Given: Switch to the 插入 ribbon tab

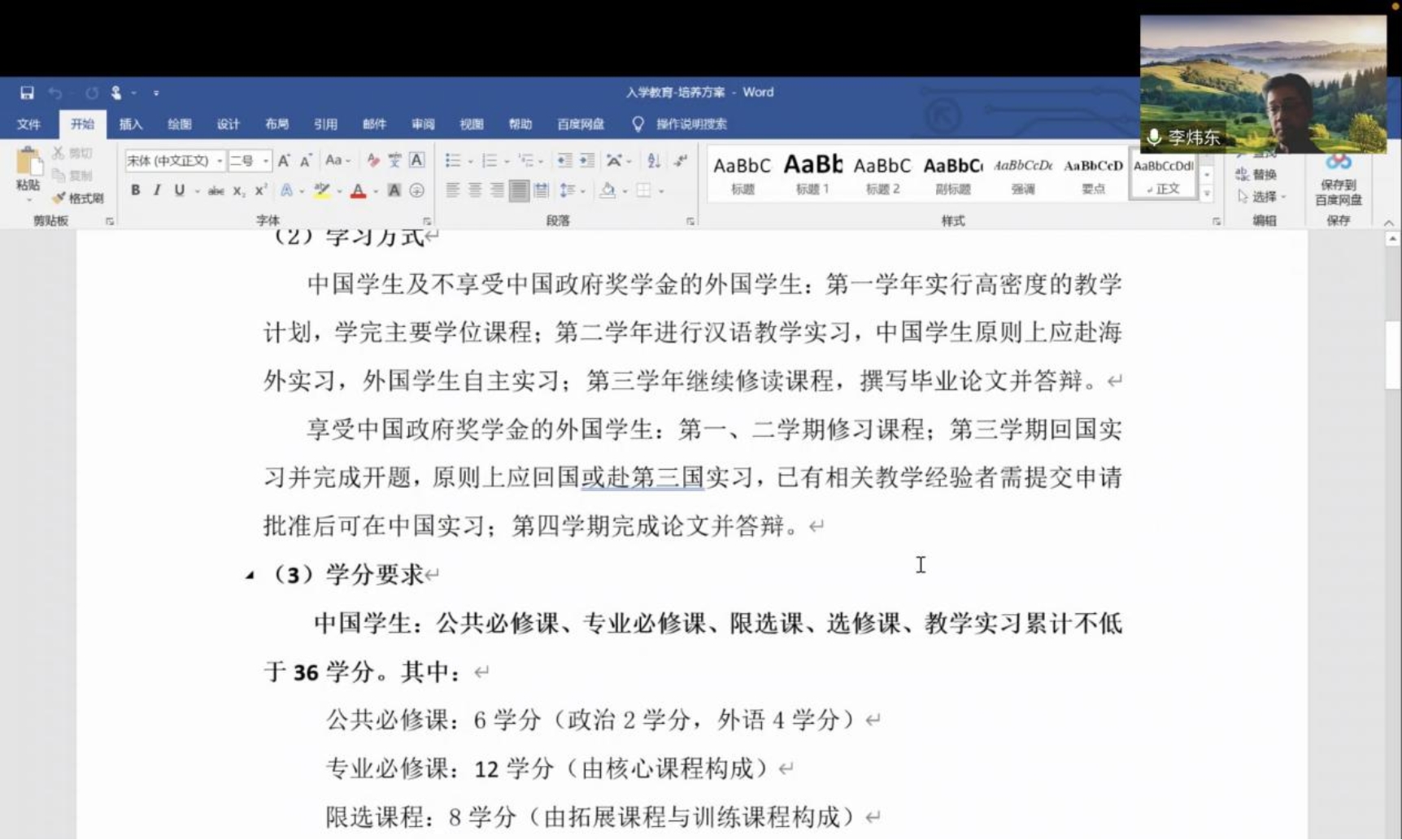Looking at the screenshot, I should 130,124.
